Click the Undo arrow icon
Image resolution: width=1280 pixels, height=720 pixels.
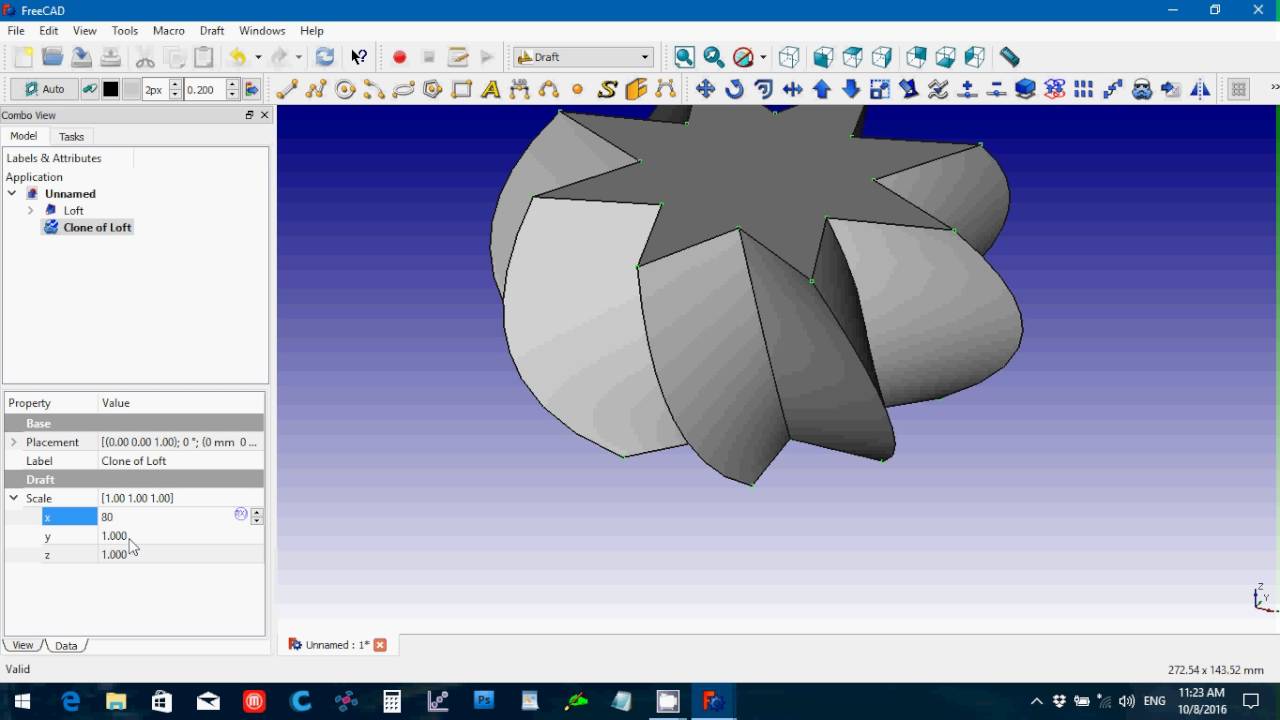(x=238, y=57)
